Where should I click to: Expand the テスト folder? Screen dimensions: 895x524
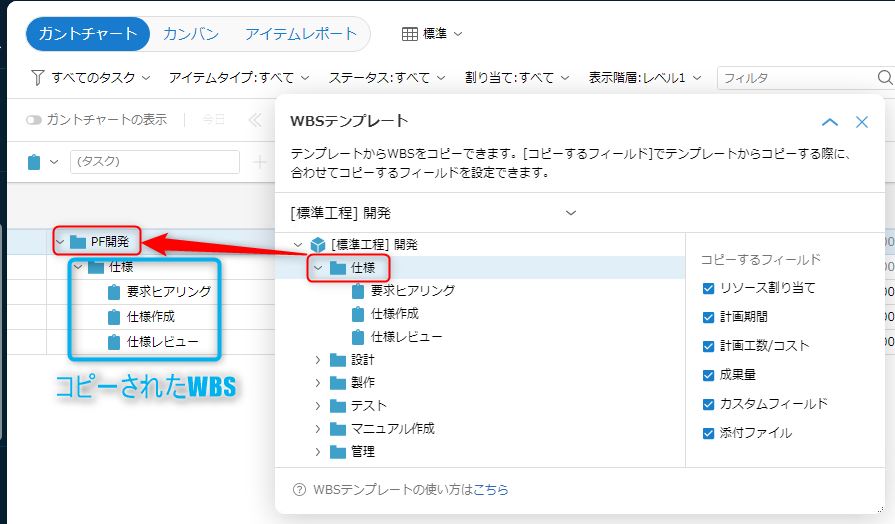[318, 406]
